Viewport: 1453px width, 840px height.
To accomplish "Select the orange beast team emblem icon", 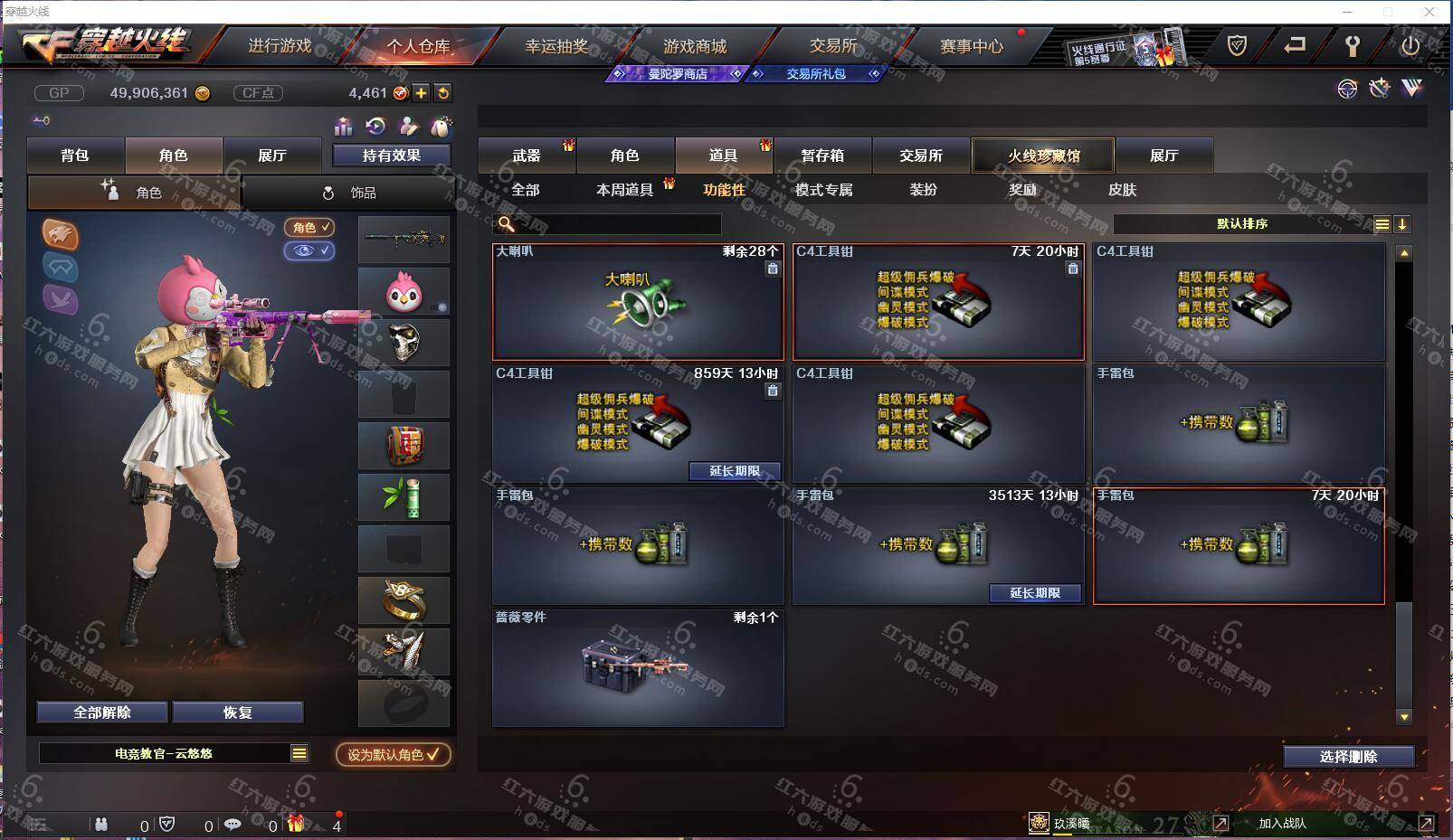I will [x=61, y=234].
